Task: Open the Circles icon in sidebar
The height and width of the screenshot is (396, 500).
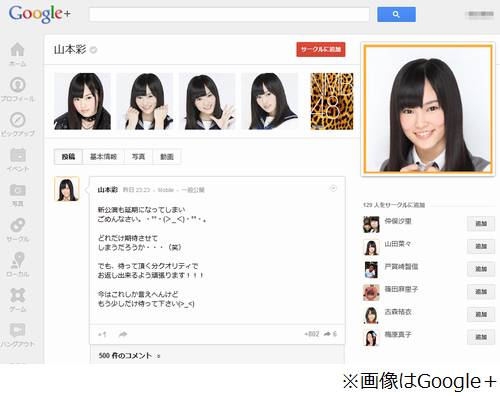Action: click(18, 225)
